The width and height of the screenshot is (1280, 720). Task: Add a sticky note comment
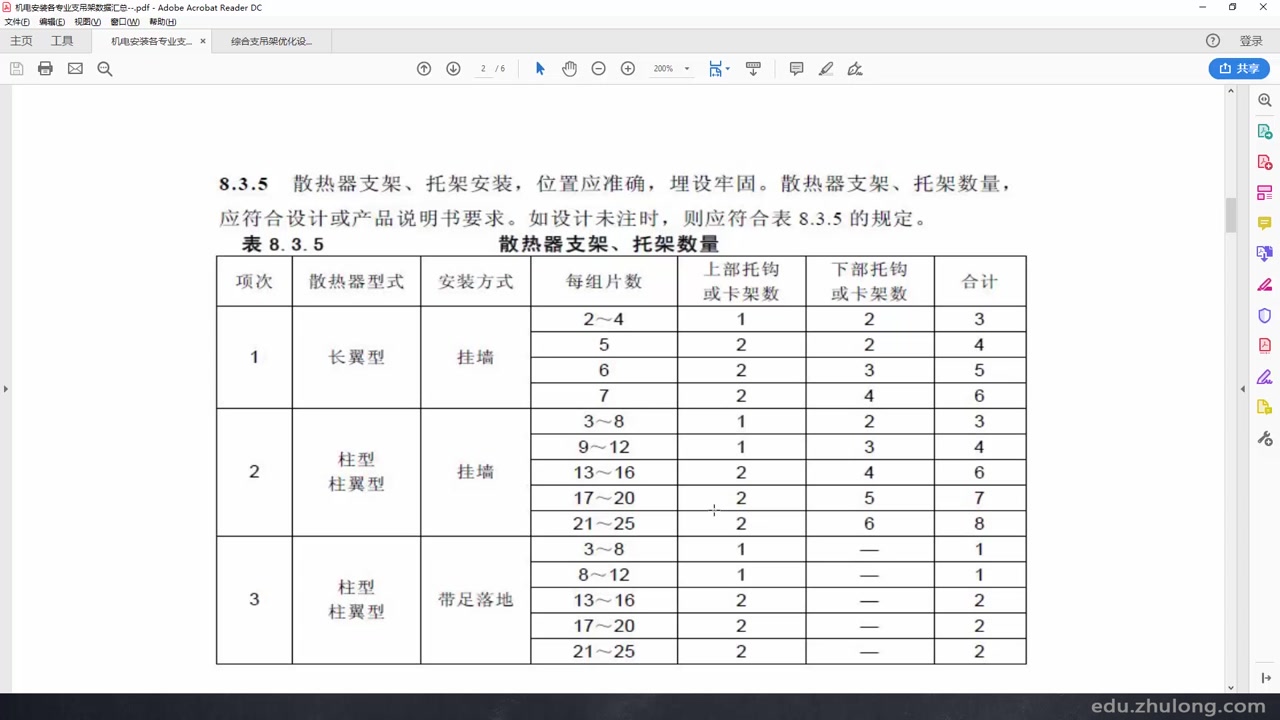[796, 69]
